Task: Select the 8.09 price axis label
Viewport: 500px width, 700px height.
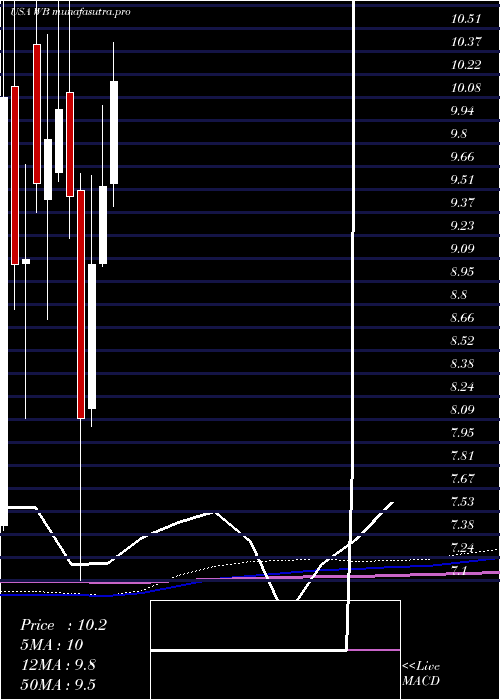Action: [x=463, y=409]
